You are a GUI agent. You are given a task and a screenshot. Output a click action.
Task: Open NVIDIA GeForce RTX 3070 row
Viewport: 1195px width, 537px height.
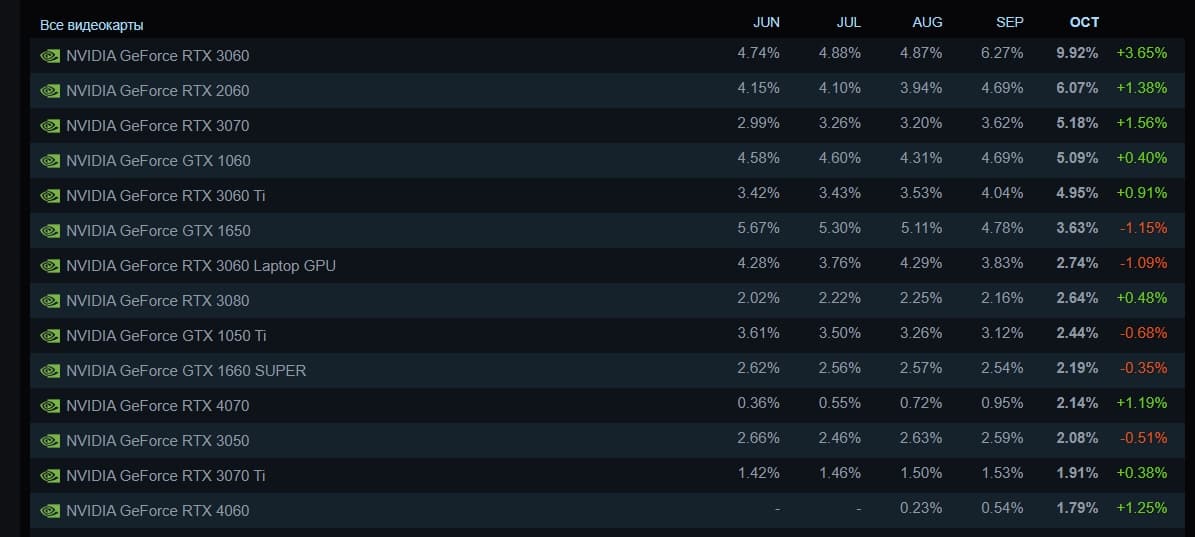click(157, 126)
